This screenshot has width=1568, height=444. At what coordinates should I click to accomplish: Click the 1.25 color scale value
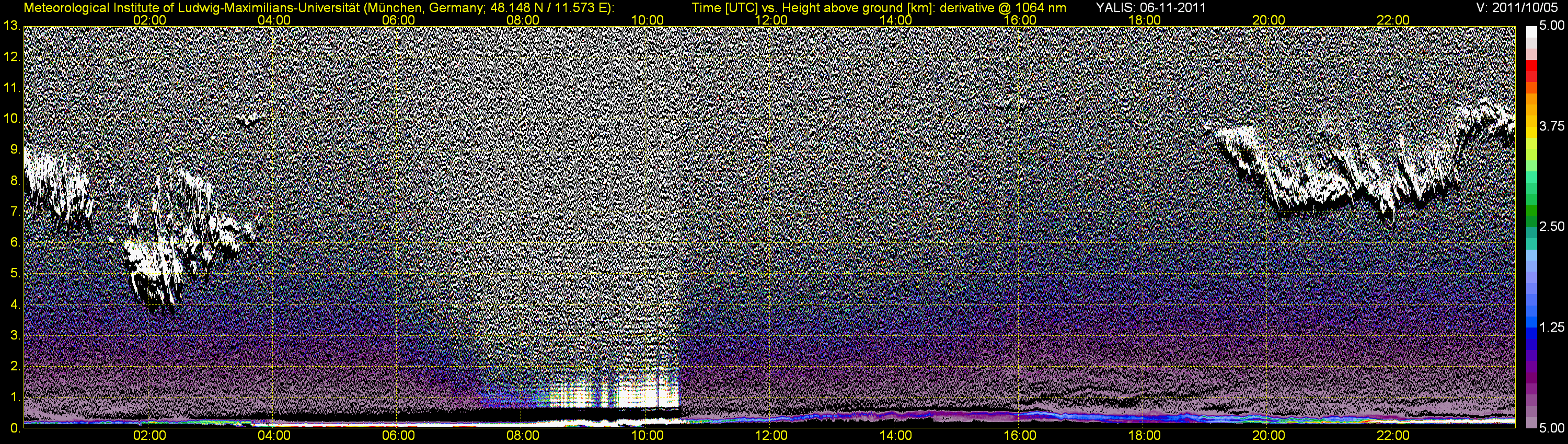point(1552,328)
